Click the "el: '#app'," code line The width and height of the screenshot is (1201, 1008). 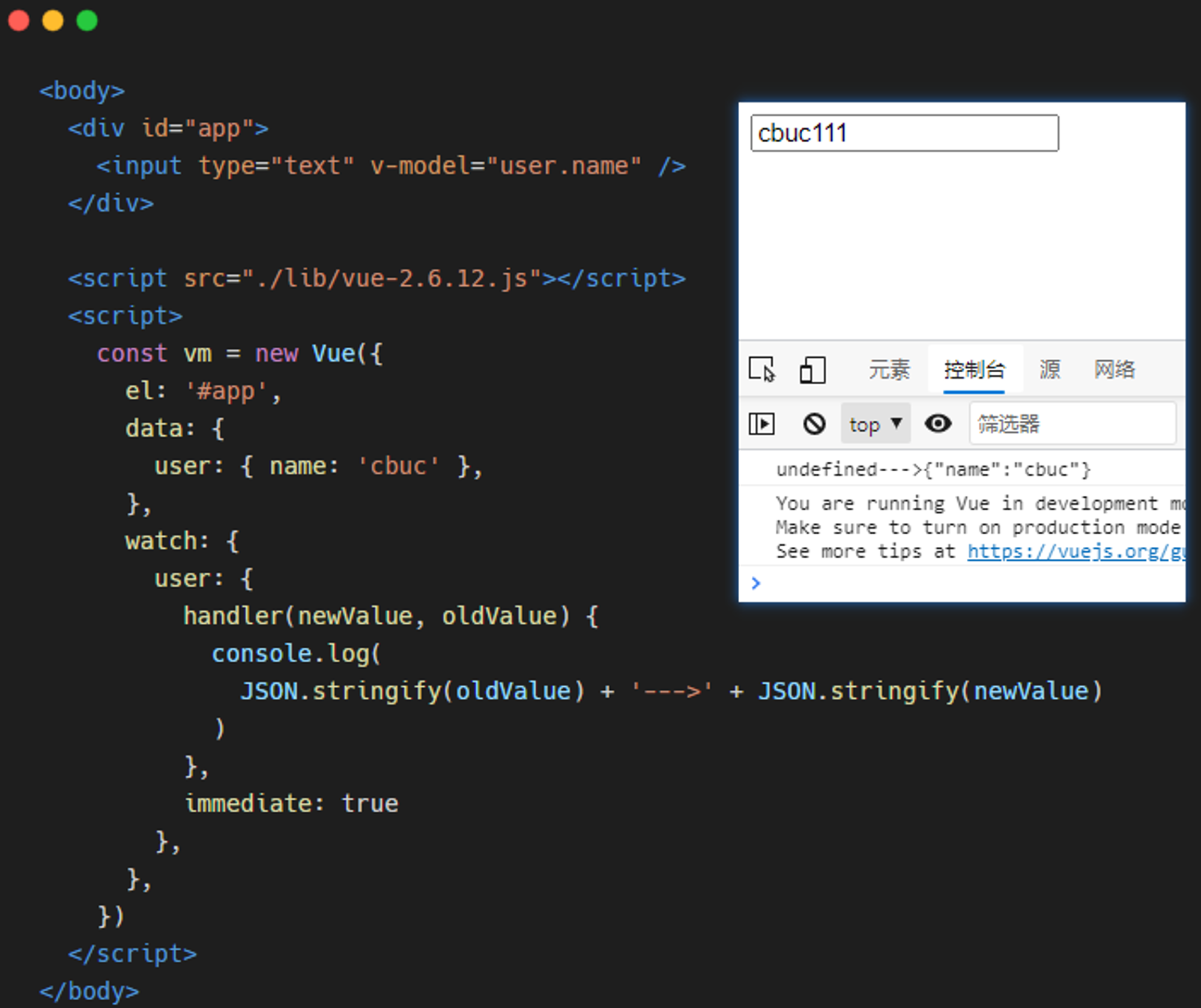pos(203,391)
